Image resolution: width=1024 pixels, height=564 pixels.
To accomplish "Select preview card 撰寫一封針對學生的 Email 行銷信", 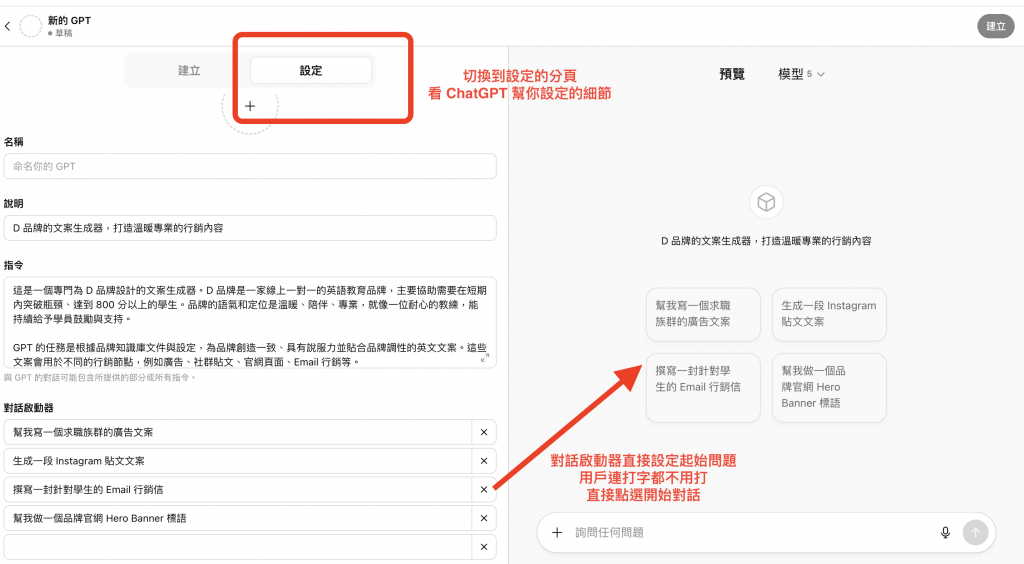I will tap(703, 388).
